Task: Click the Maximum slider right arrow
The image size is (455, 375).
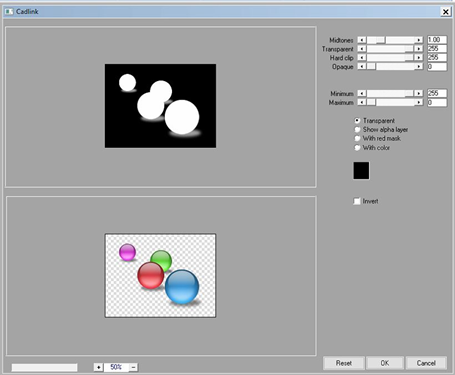Action: [x=419, y=102]
